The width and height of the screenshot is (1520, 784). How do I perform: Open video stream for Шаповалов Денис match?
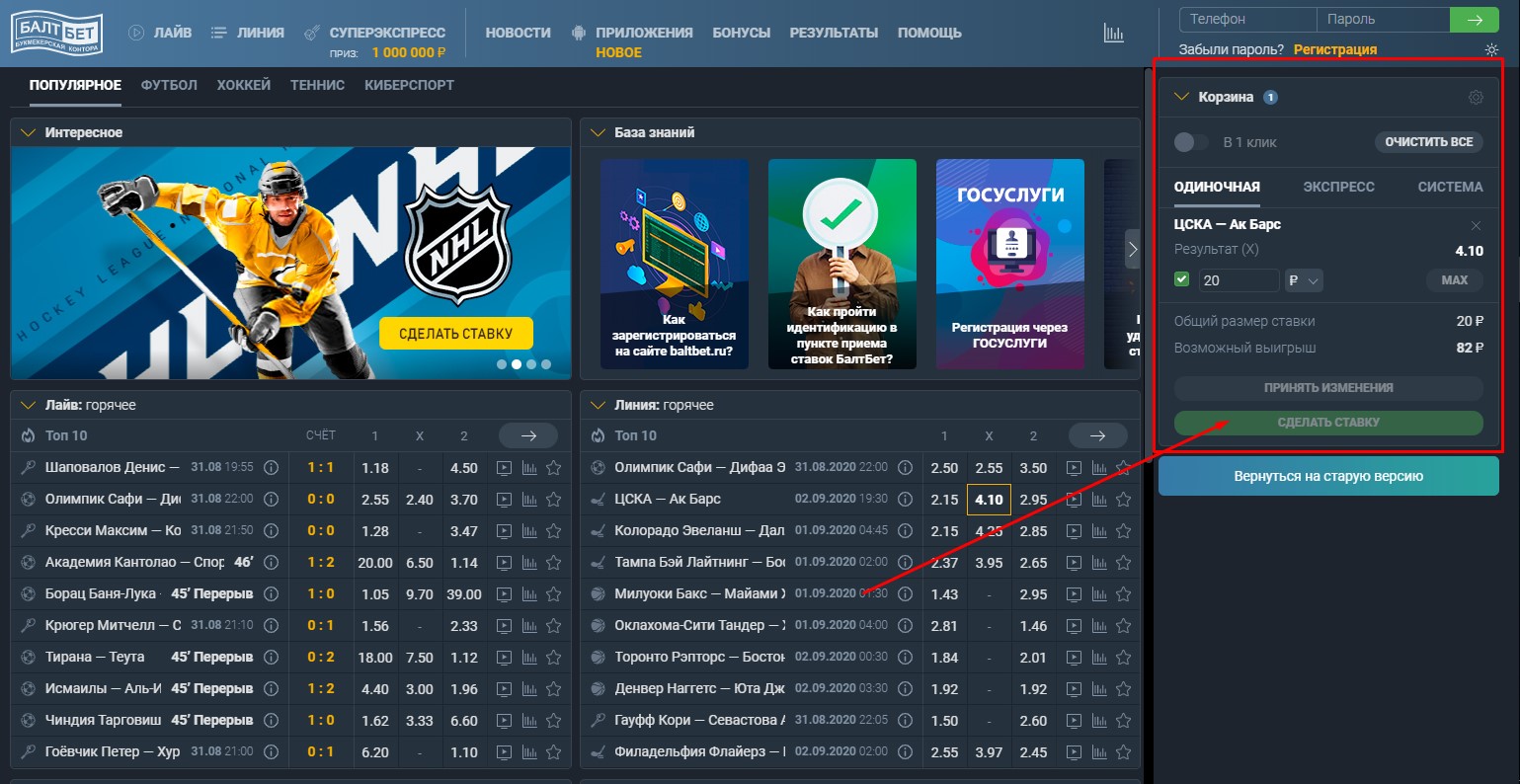[x=504, y=468]
